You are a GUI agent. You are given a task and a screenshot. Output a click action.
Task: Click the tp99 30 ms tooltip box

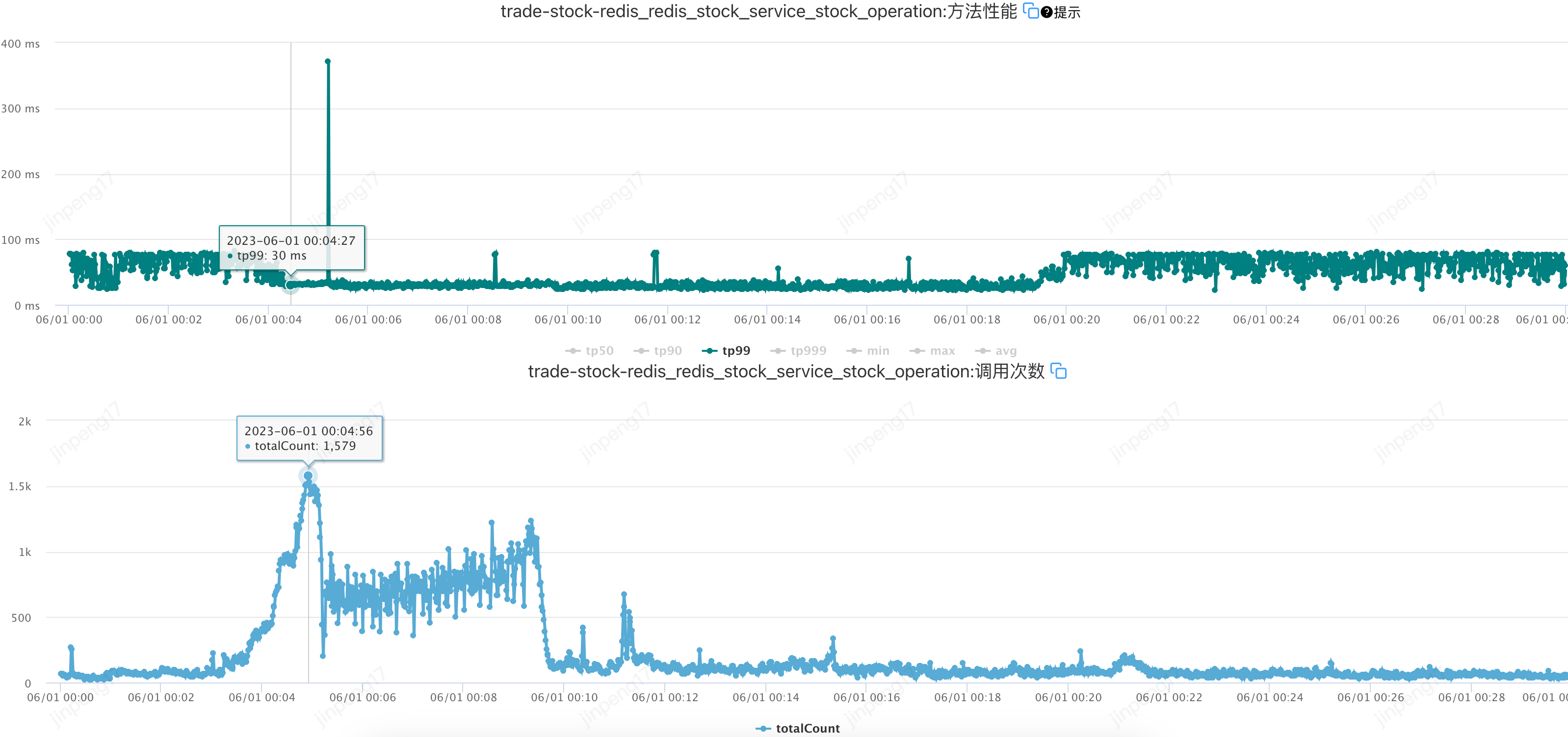click(291, 248)
